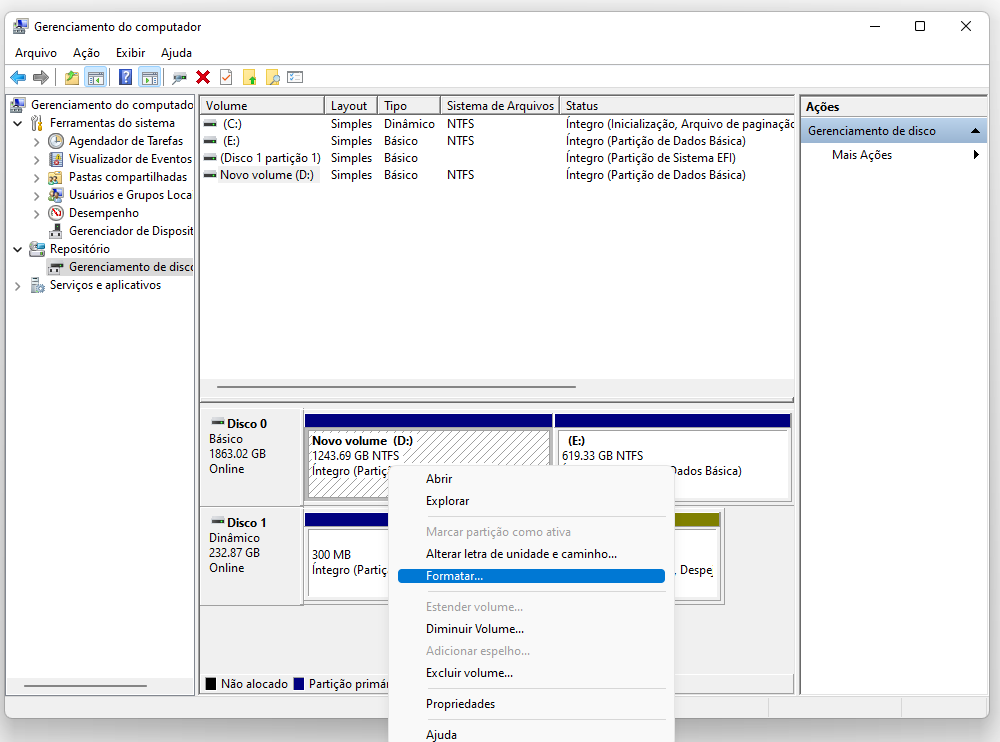Click the folder Up one level icon

(x=72, y=77)
